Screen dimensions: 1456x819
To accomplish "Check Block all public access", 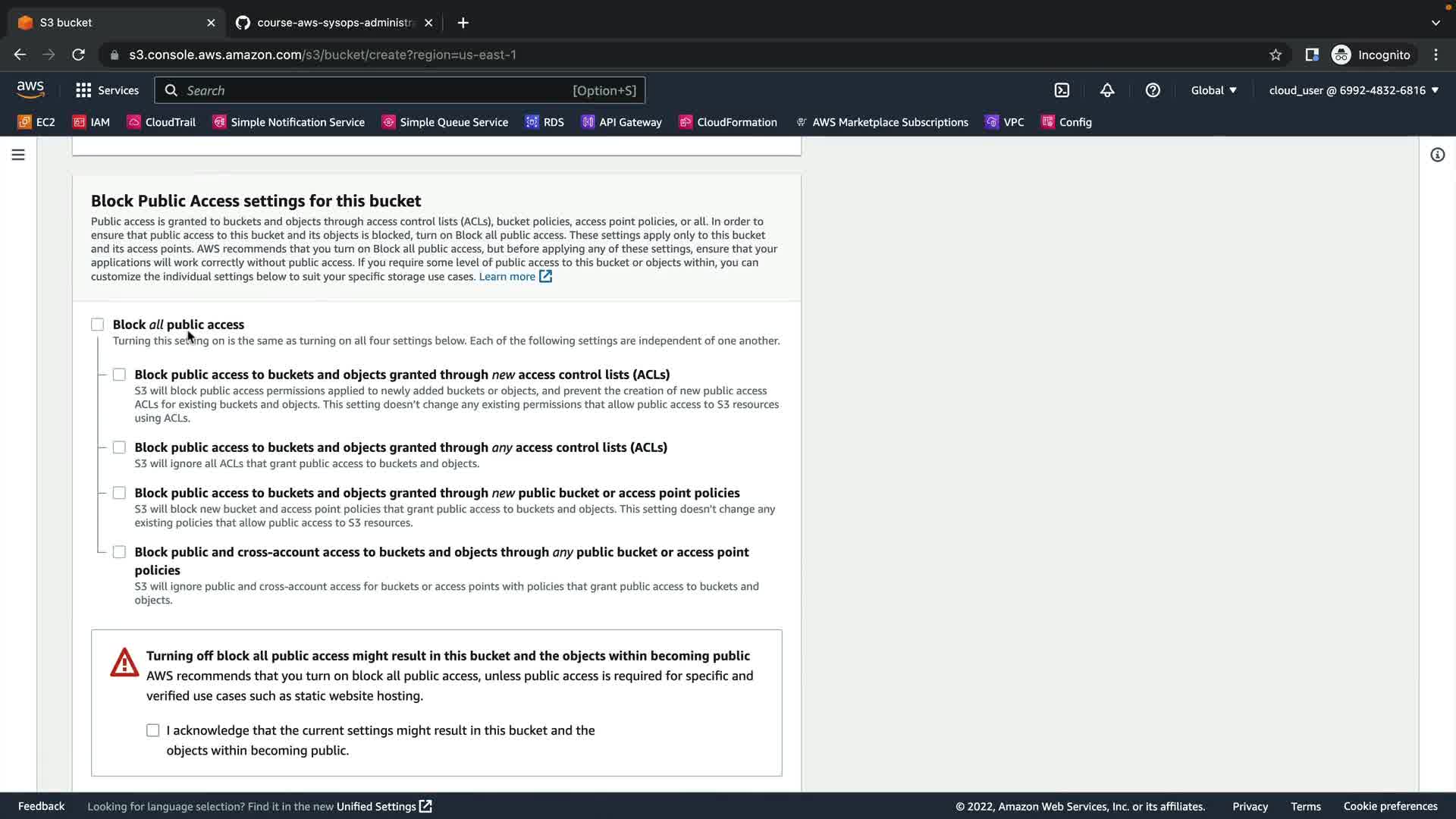I will pyautogui.click(x=98, y=325).
